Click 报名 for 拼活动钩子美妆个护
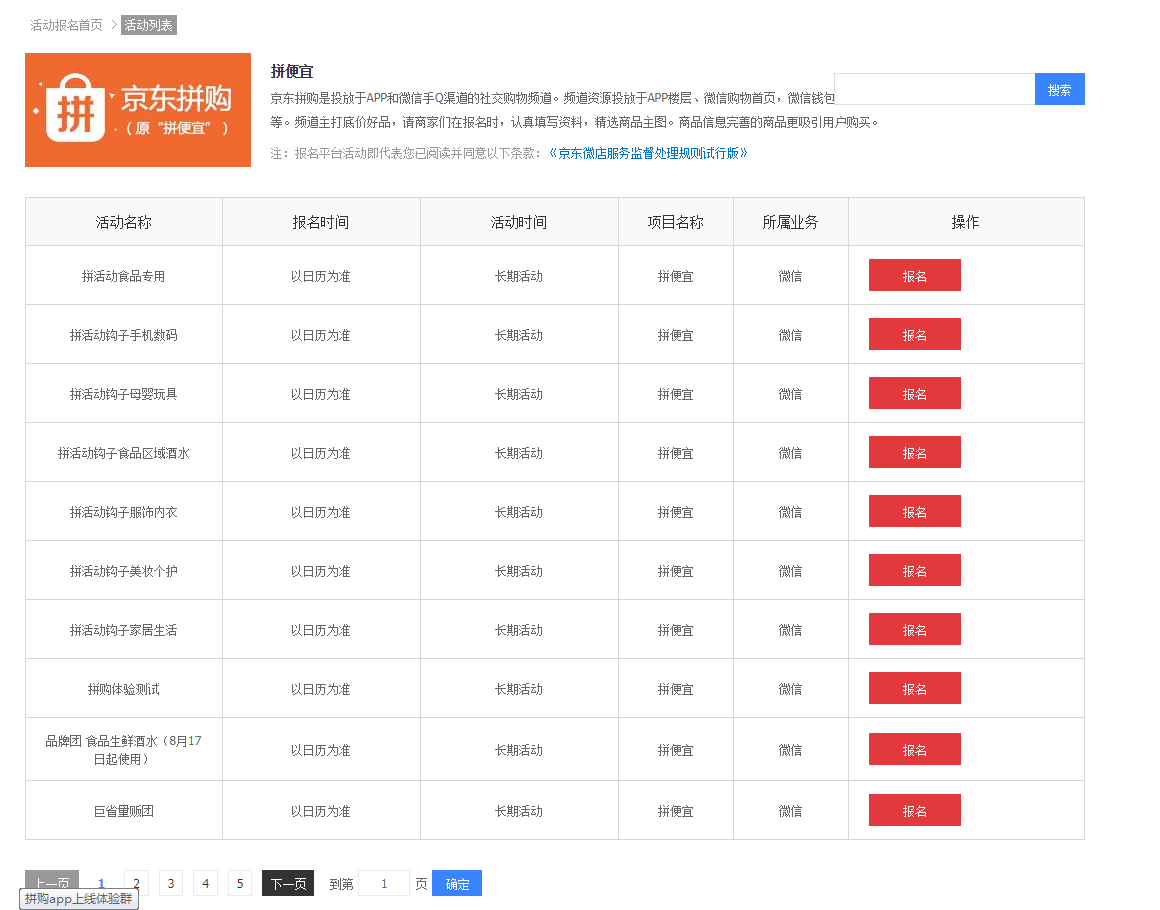The height and width of the screenshot is (910, 1160). coord(914,570)
